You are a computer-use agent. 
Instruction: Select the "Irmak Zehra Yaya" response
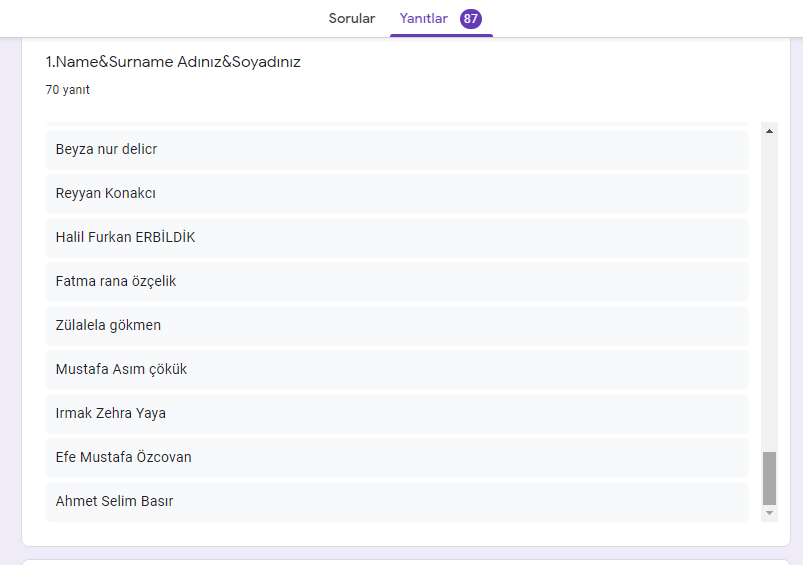click(111, 414)
